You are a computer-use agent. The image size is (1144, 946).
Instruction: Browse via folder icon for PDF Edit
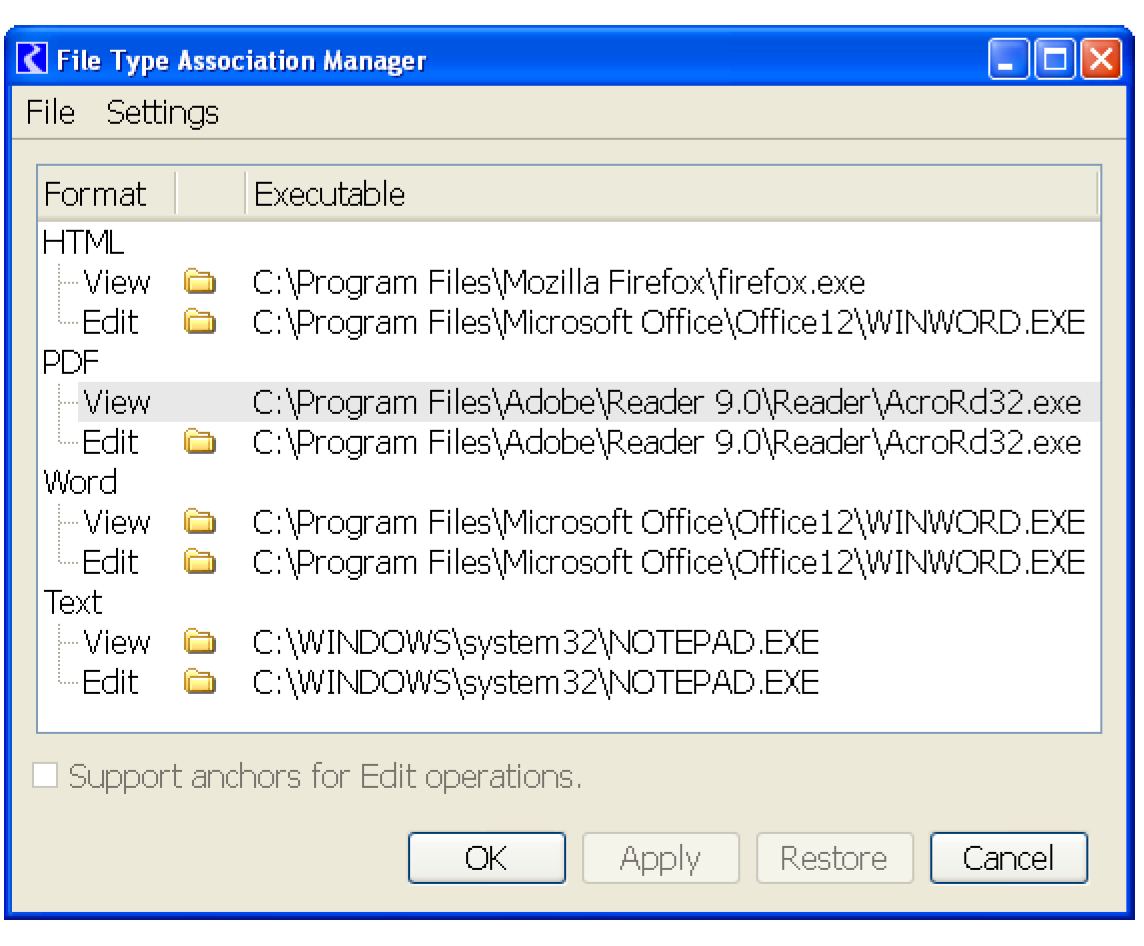201,443
